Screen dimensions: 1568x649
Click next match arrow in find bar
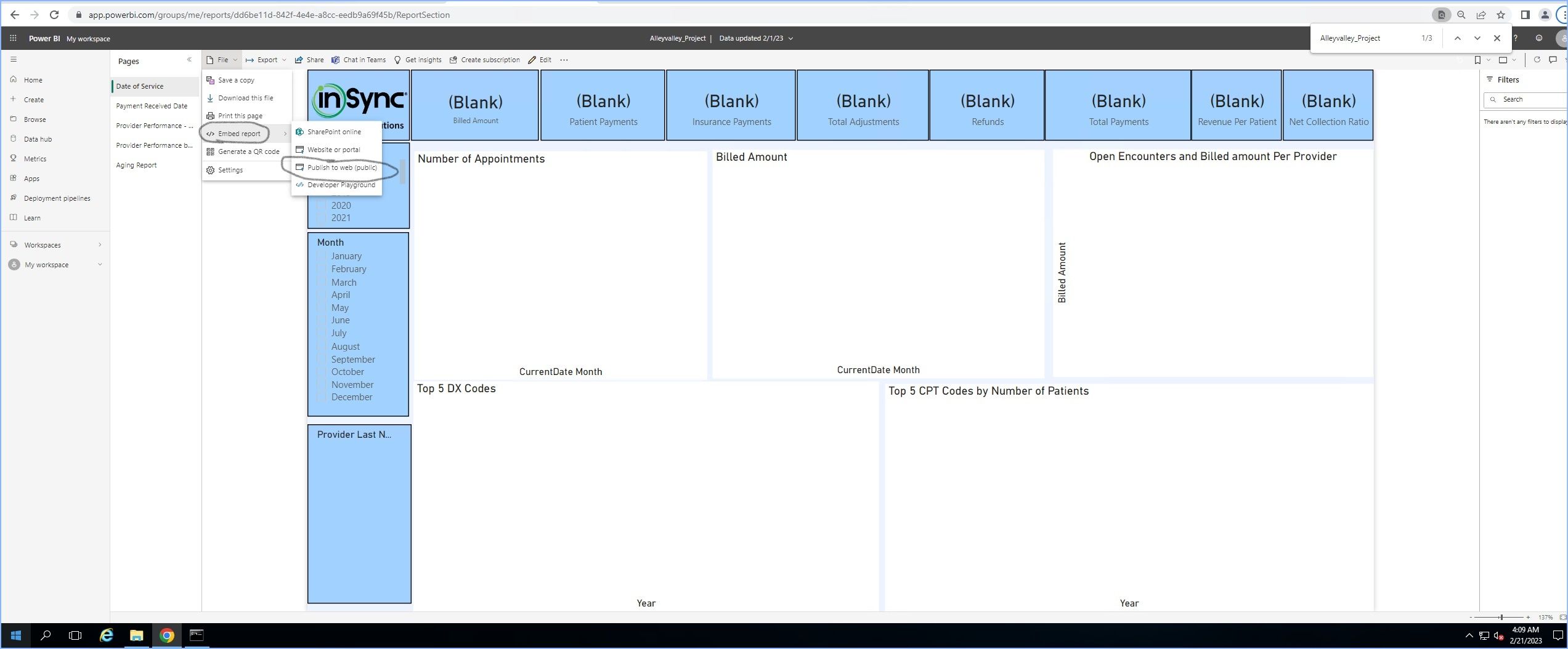coord(1477,38)
